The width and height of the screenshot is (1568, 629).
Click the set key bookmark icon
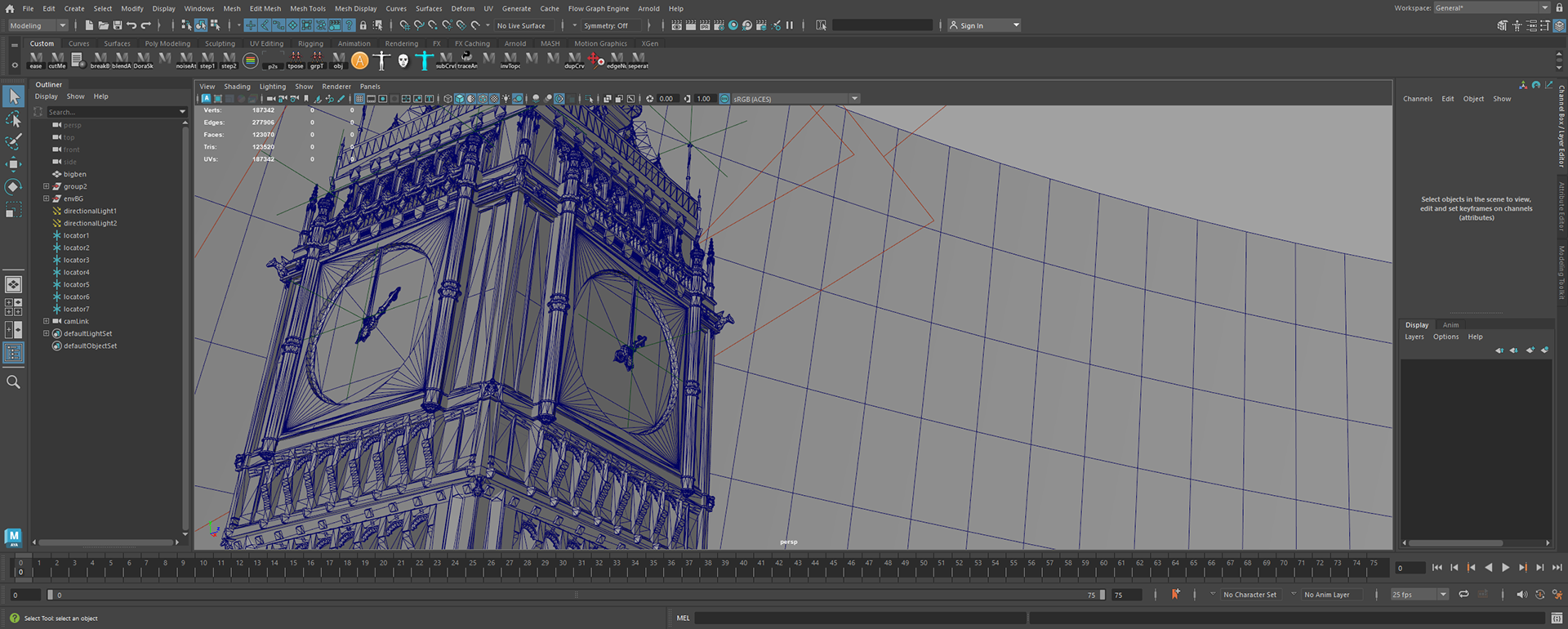(1175, 594)
